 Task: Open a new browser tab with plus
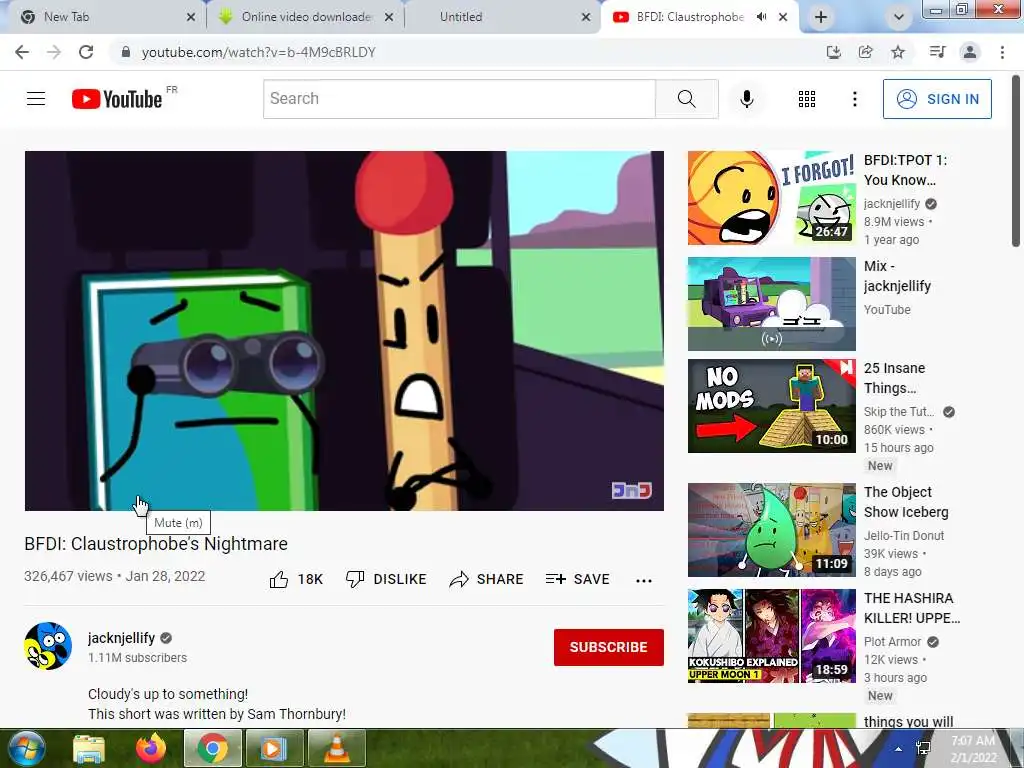pos(821,18)
